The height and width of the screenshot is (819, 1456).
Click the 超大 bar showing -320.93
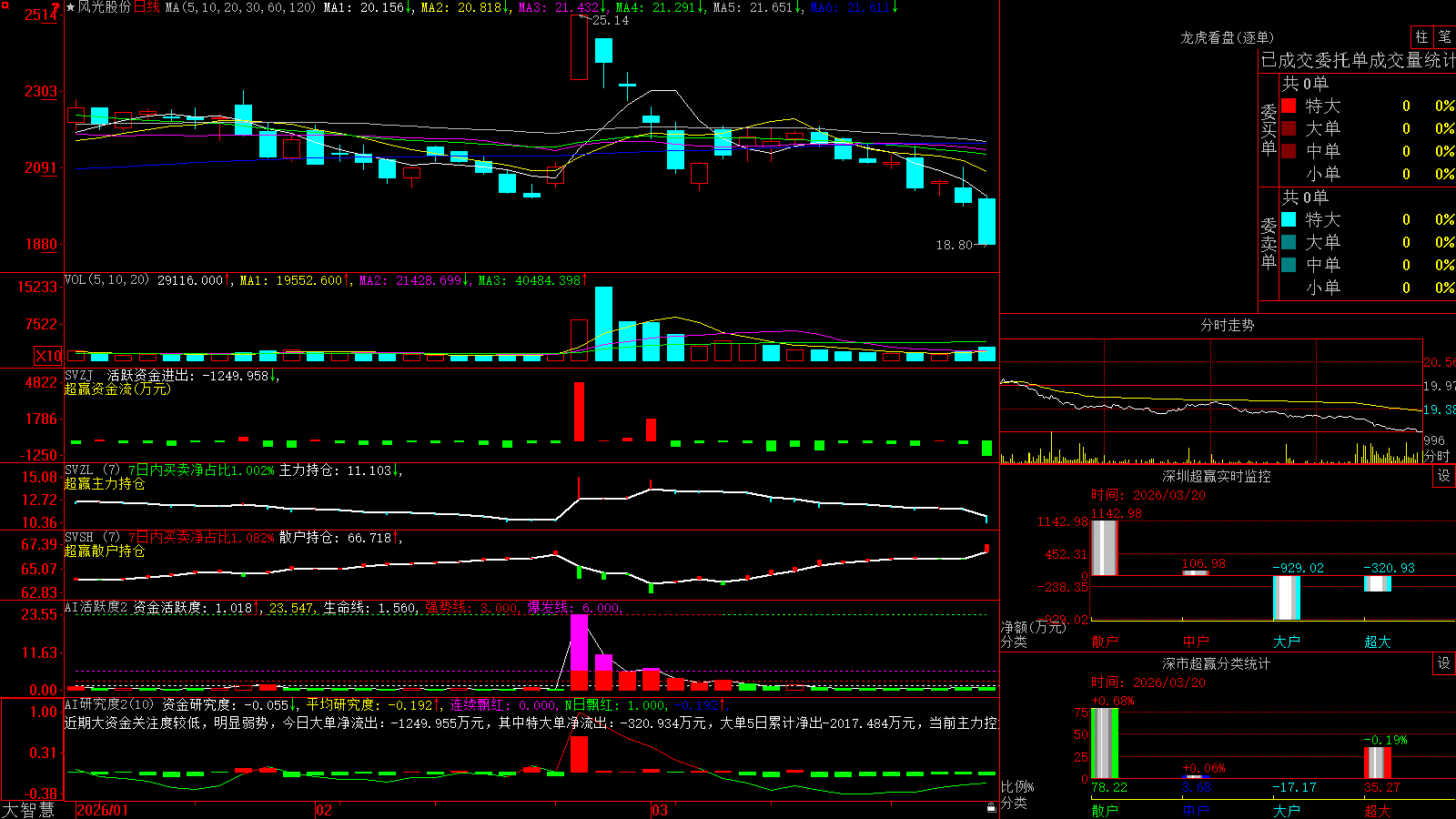pos(1377,583)
